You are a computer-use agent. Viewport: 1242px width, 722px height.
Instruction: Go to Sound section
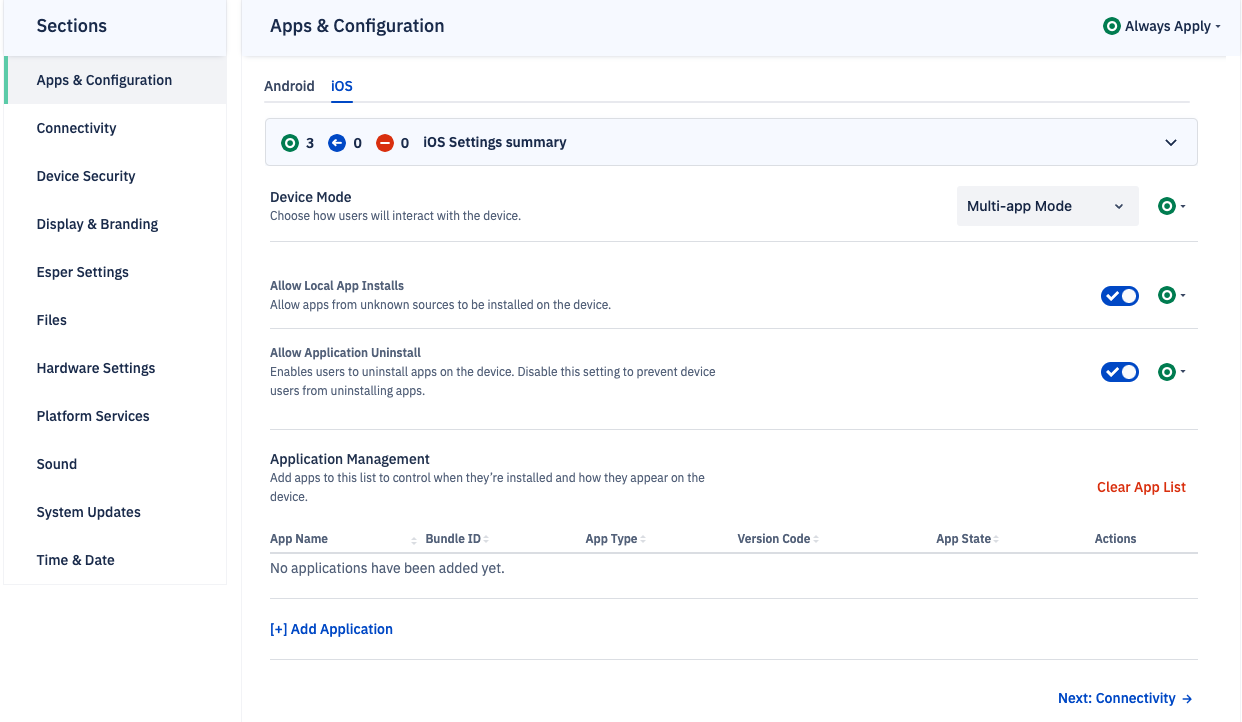click(x=116, y=464)
